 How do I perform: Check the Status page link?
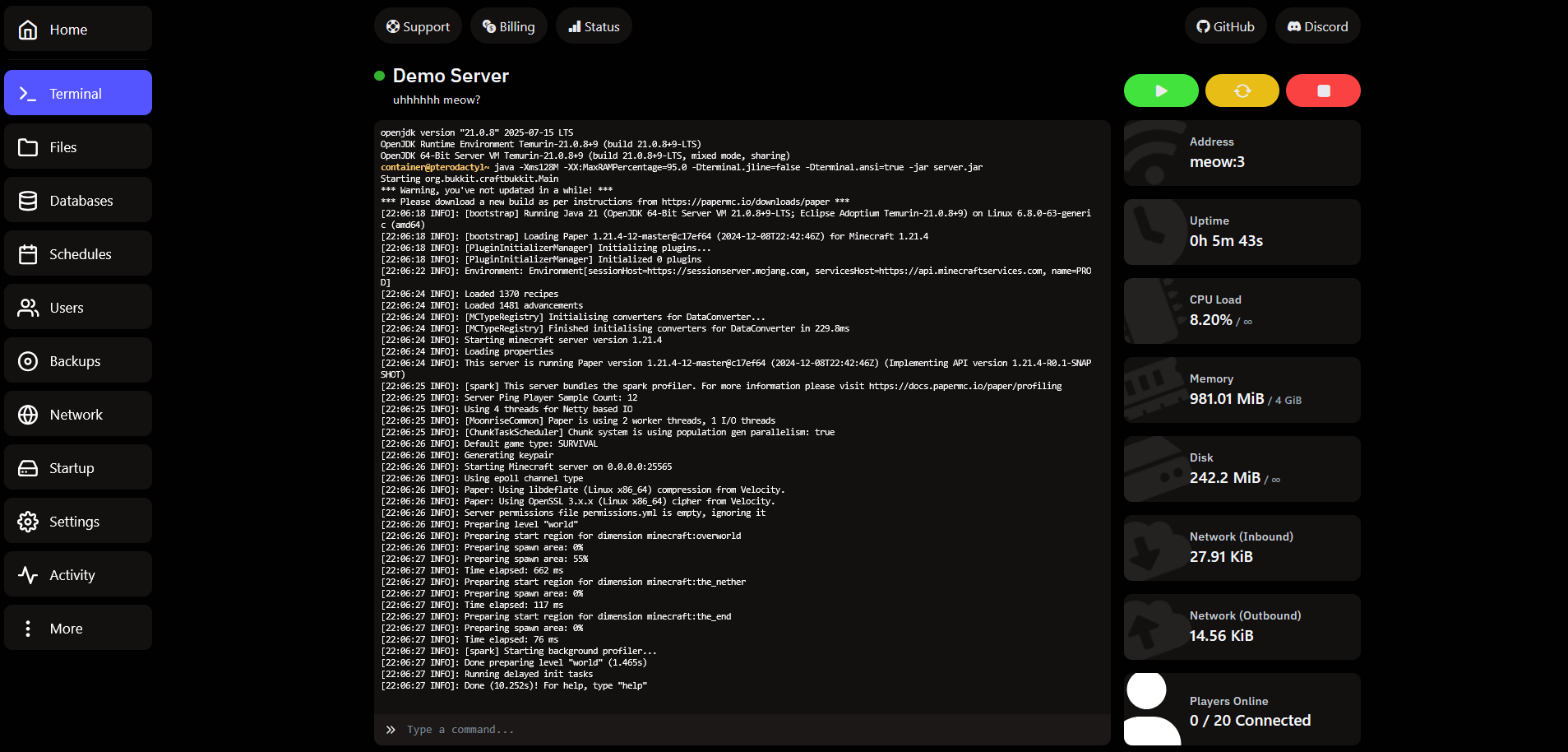pyautogui.click(x=594, y=26)
